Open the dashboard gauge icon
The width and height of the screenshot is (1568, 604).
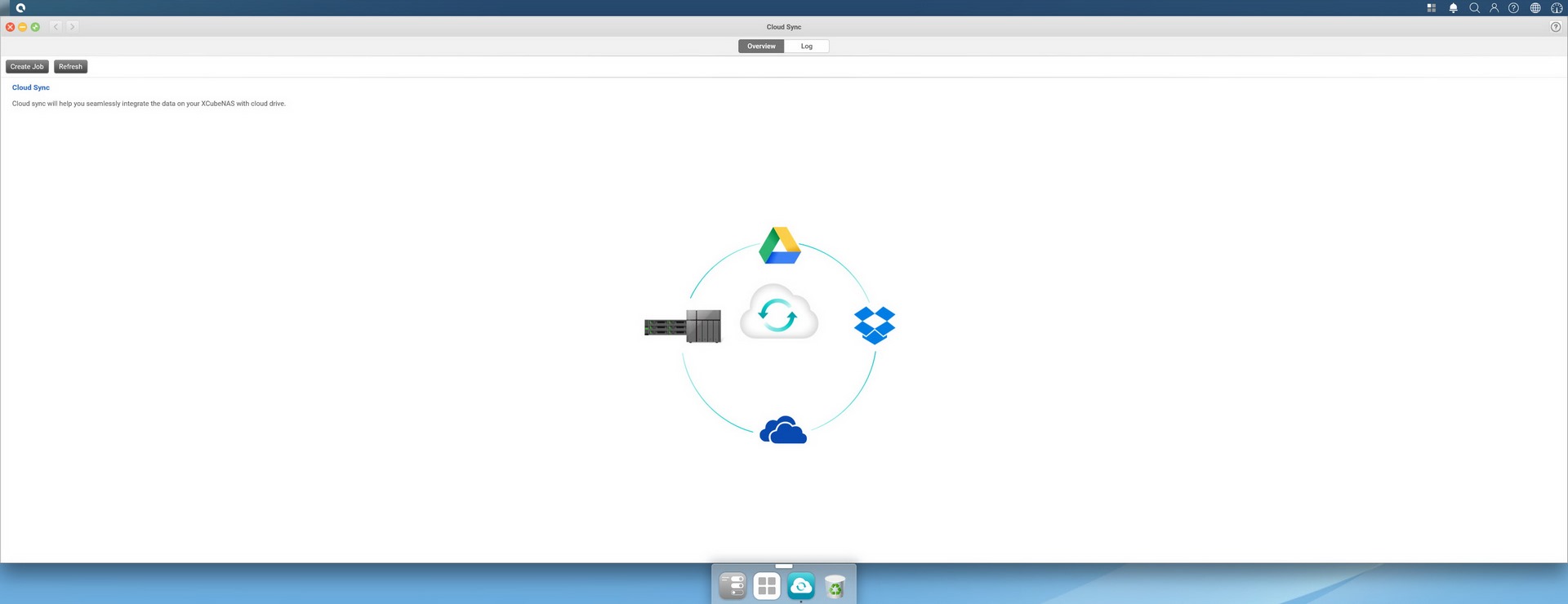tap(1557, 7)
